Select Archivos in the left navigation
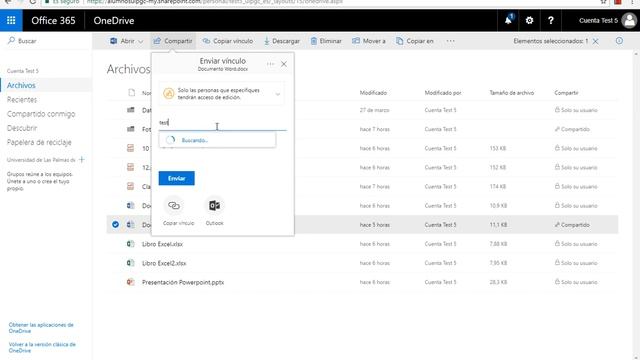This screenshot has height=360, width=640. point(21,85)
